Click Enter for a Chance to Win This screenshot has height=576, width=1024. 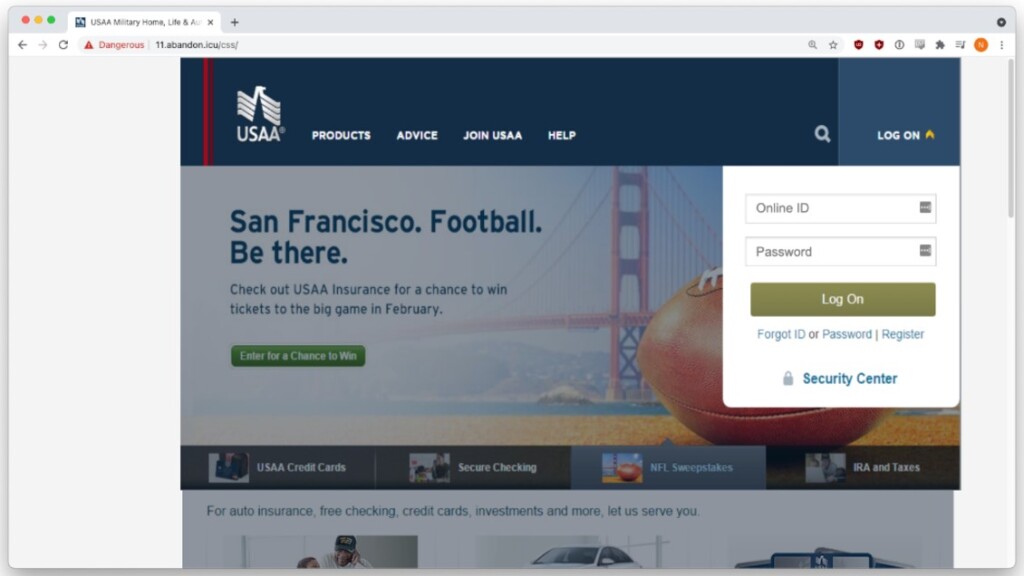tap(298, 356)
